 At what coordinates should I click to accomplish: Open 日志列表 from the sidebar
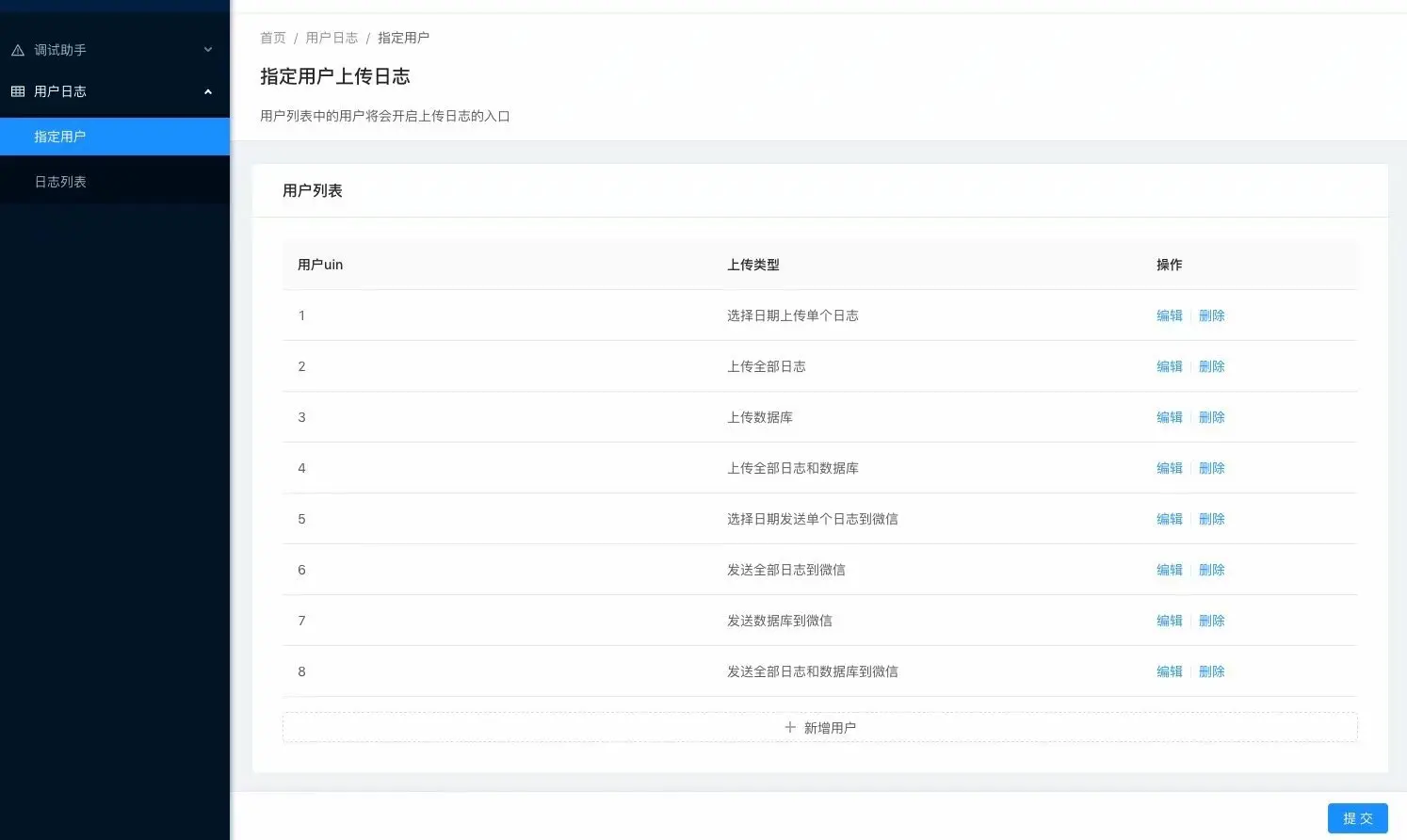(60, 181)
